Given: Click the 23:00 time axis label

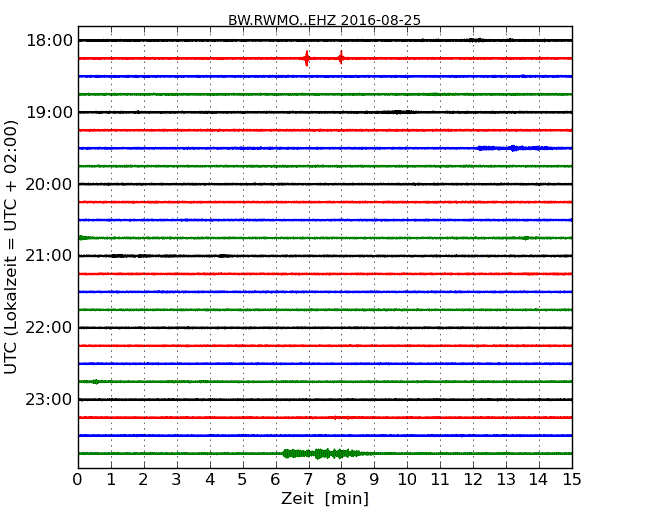Looking at the screenshot, I should 49,399.
